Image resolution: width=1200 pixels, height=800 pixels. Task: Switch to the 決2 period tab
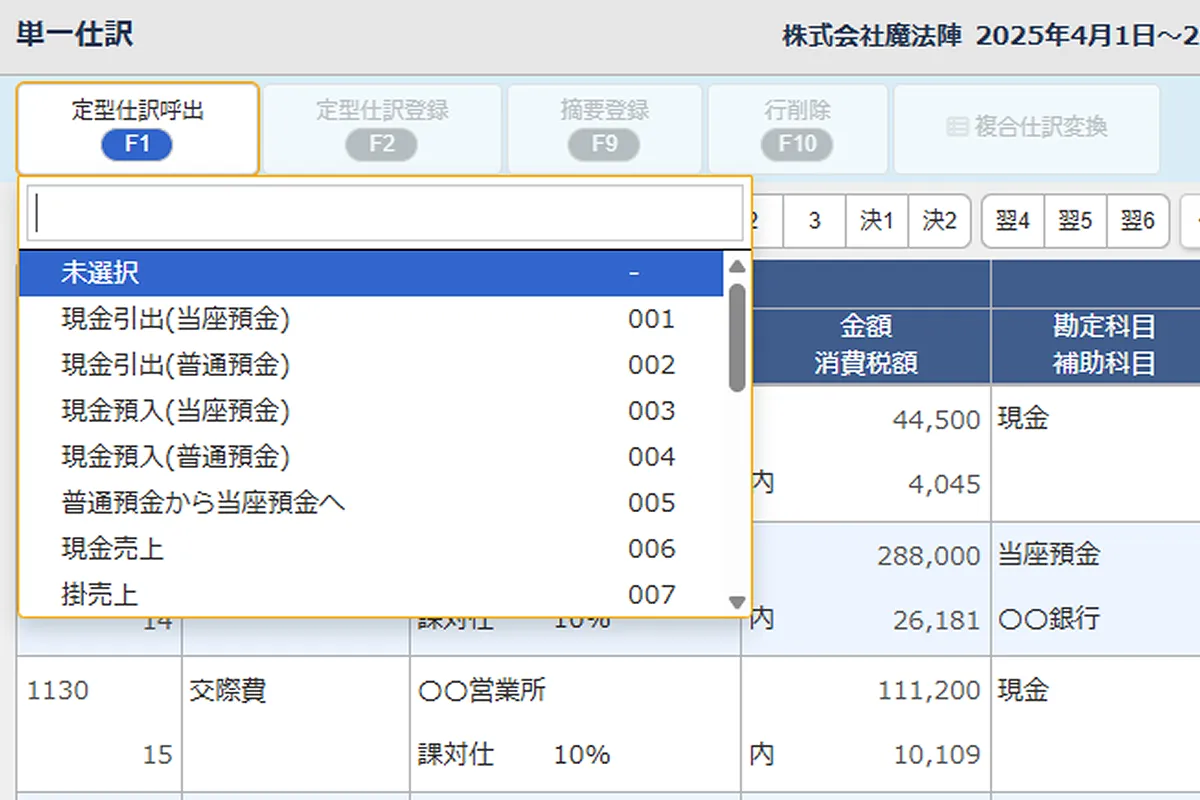coord(939,221)
